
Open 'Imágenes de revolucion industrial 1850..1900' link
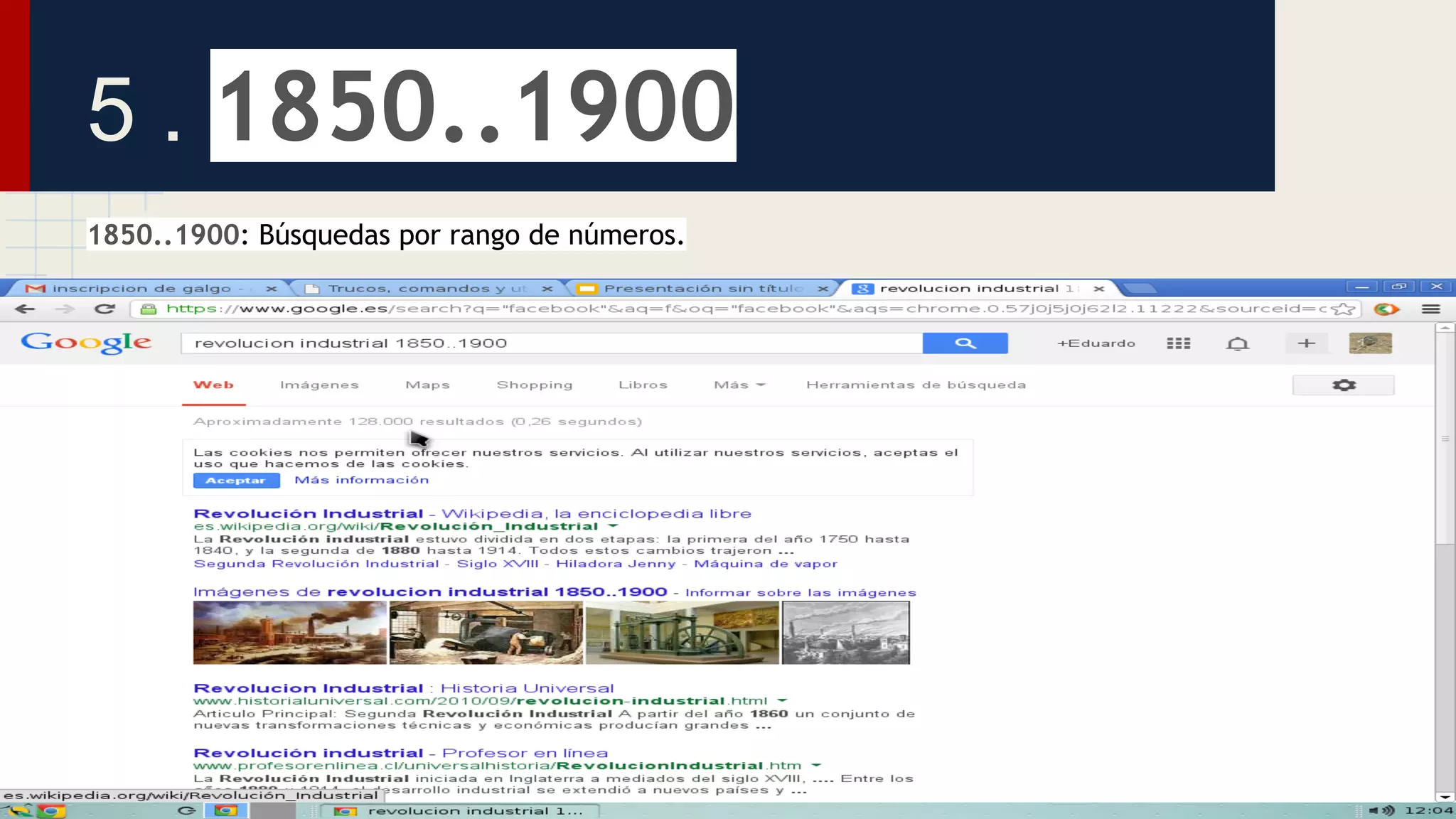(430, 591)
